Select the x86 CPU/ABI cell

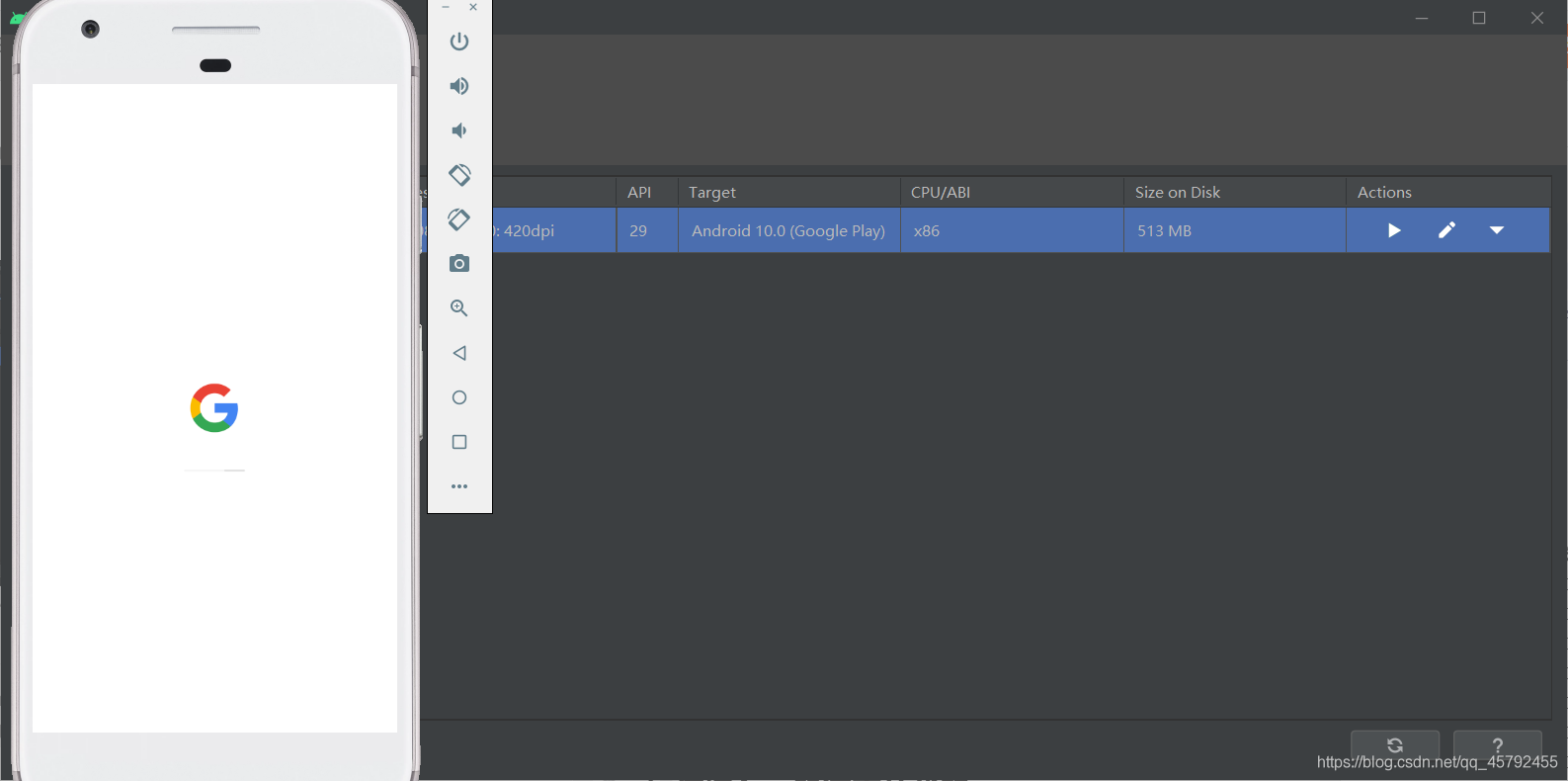point(1012,230)
